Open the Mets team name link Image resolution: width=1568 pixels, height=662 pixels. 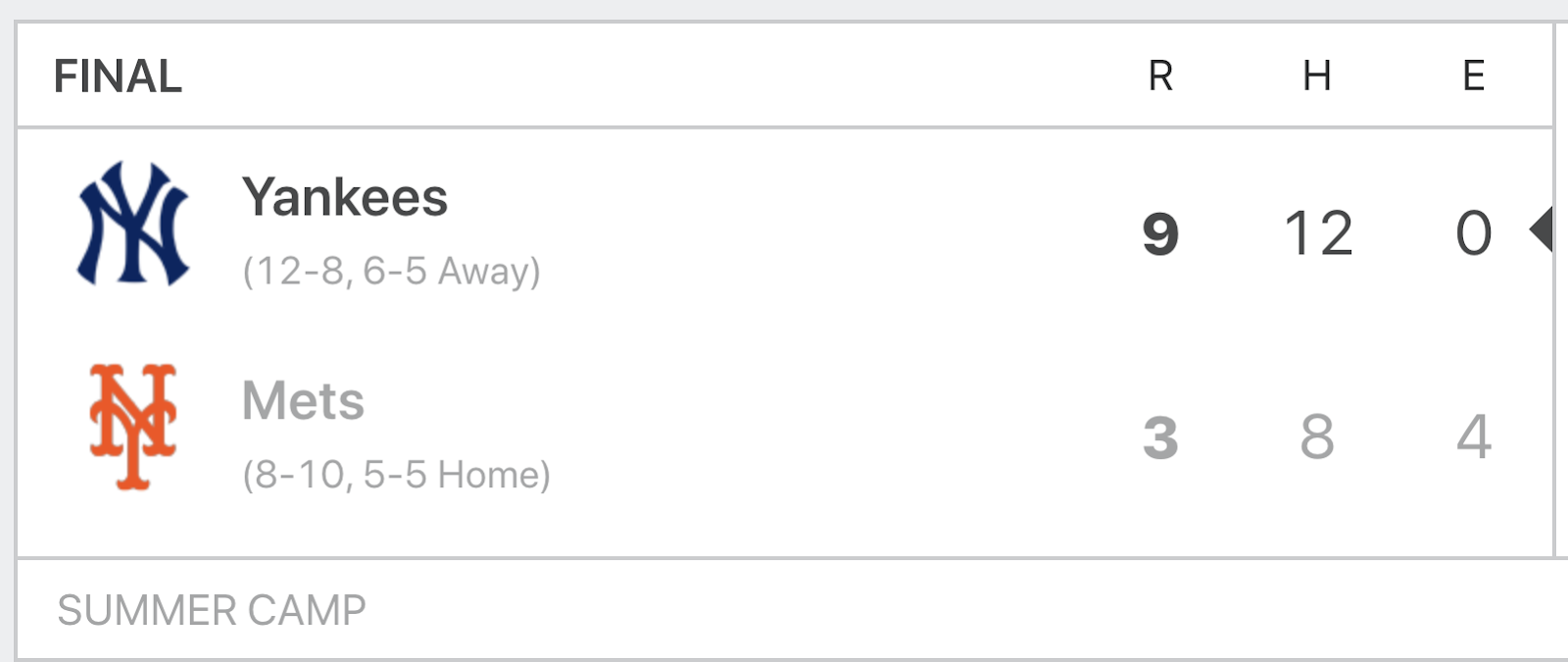tap(303, 400)
